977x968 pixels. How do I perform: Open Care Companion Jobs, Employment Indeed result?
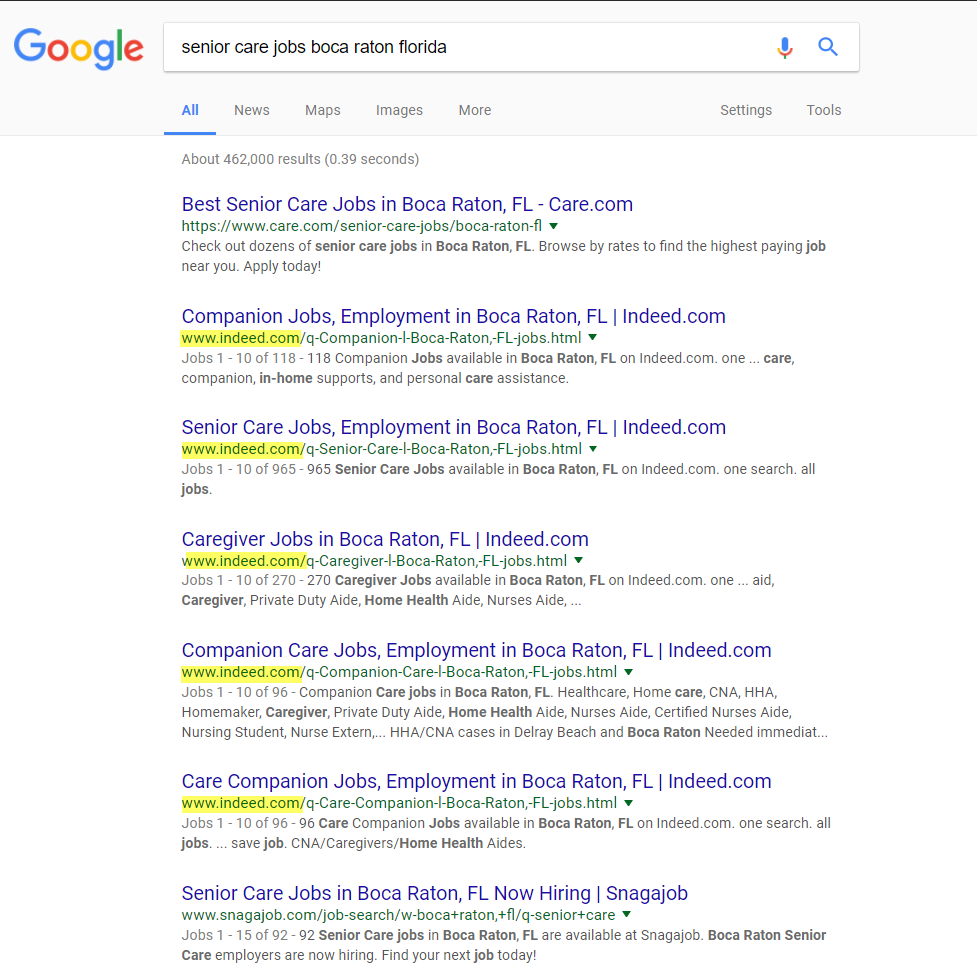click(476, 781)
